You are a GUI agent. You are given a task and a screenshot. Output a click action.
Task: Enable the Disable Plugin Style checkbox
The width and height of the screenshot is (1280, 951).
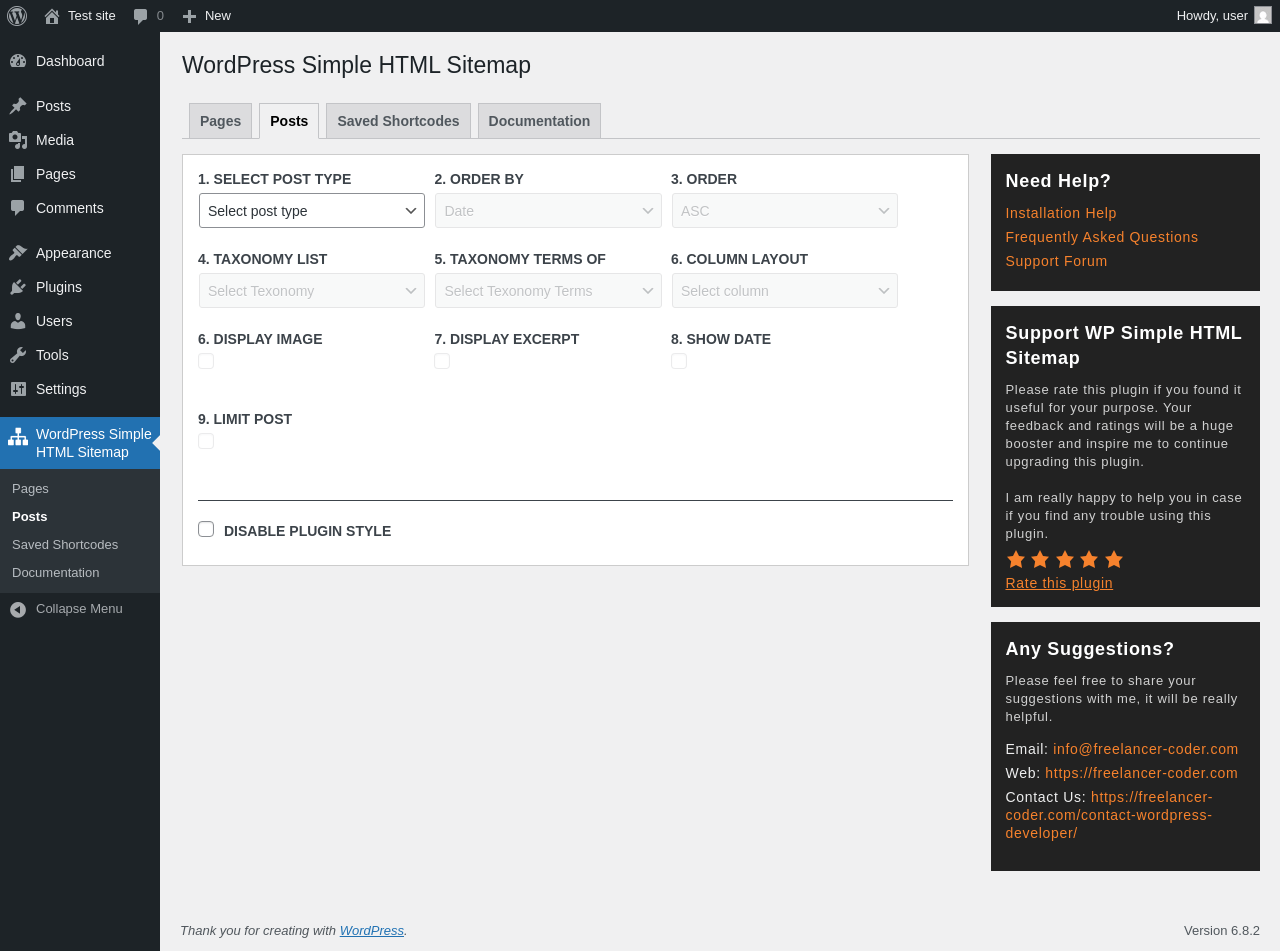pos(206,529)
